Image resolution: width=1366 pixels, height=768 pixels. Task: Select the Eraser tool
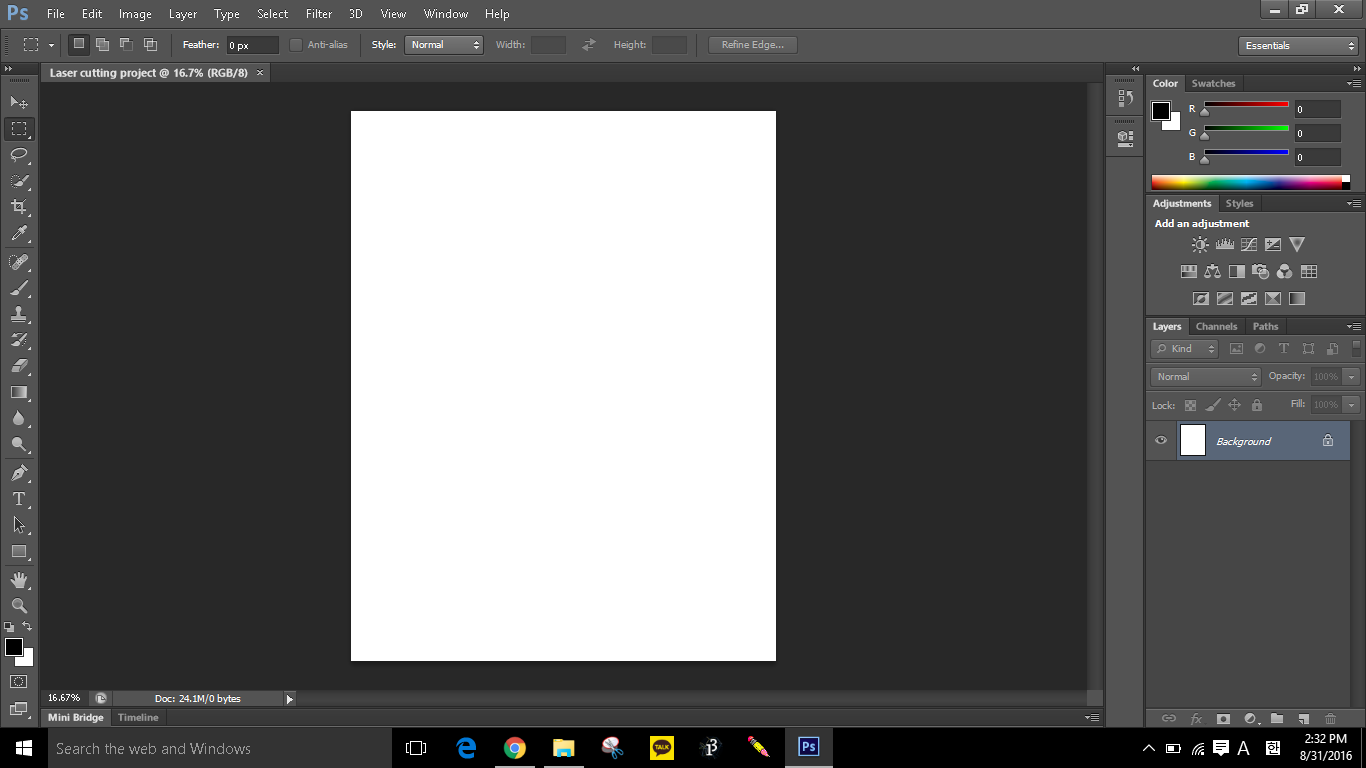(19, 366)
